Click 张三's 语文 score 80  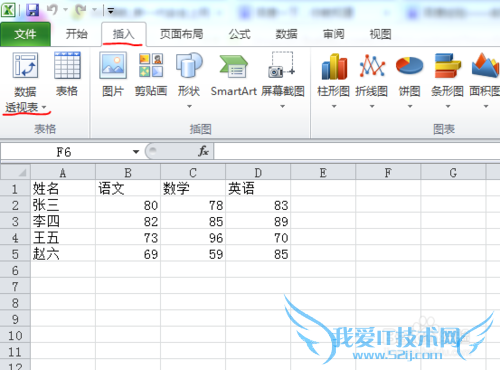128,205
